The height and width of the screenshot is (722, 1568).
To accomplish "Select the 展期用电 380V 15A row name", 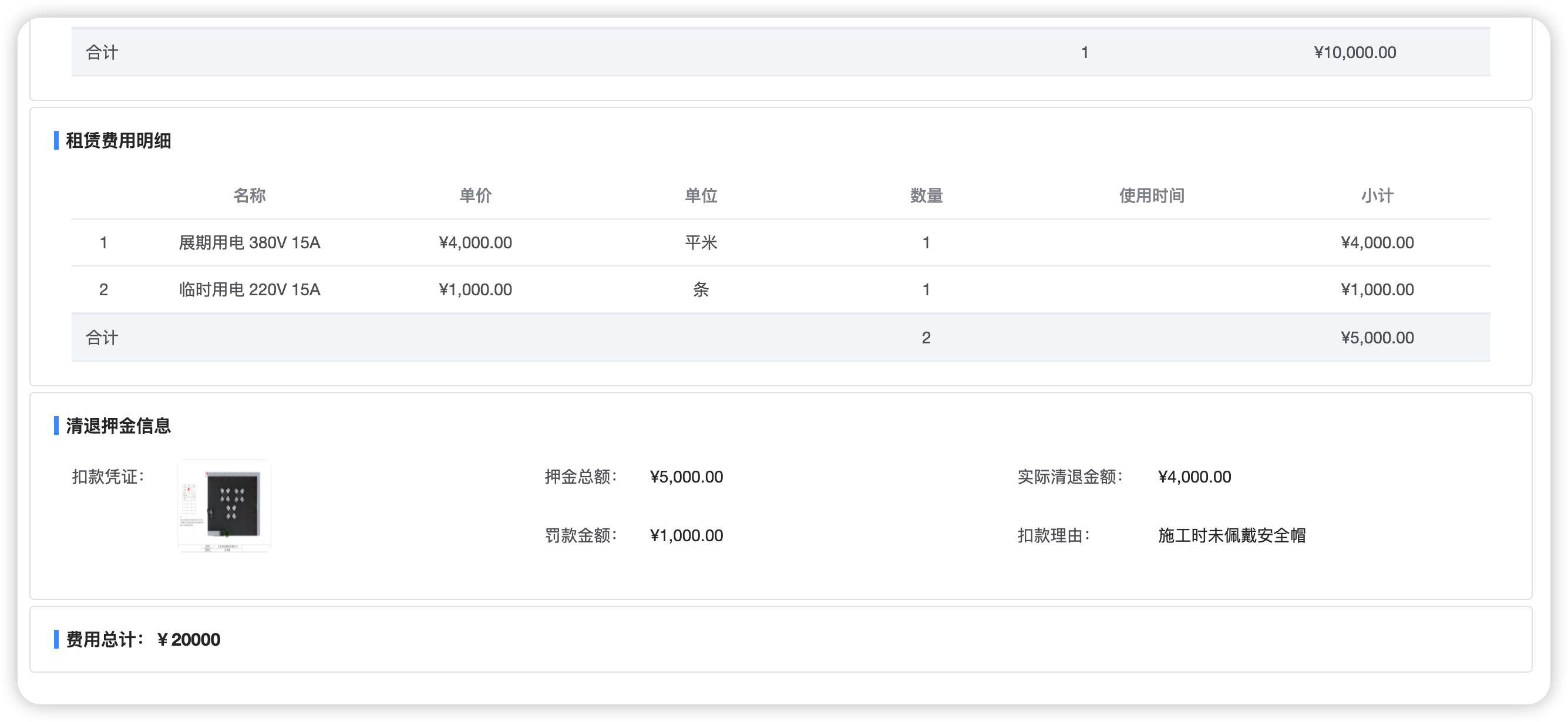I will 250,242.
